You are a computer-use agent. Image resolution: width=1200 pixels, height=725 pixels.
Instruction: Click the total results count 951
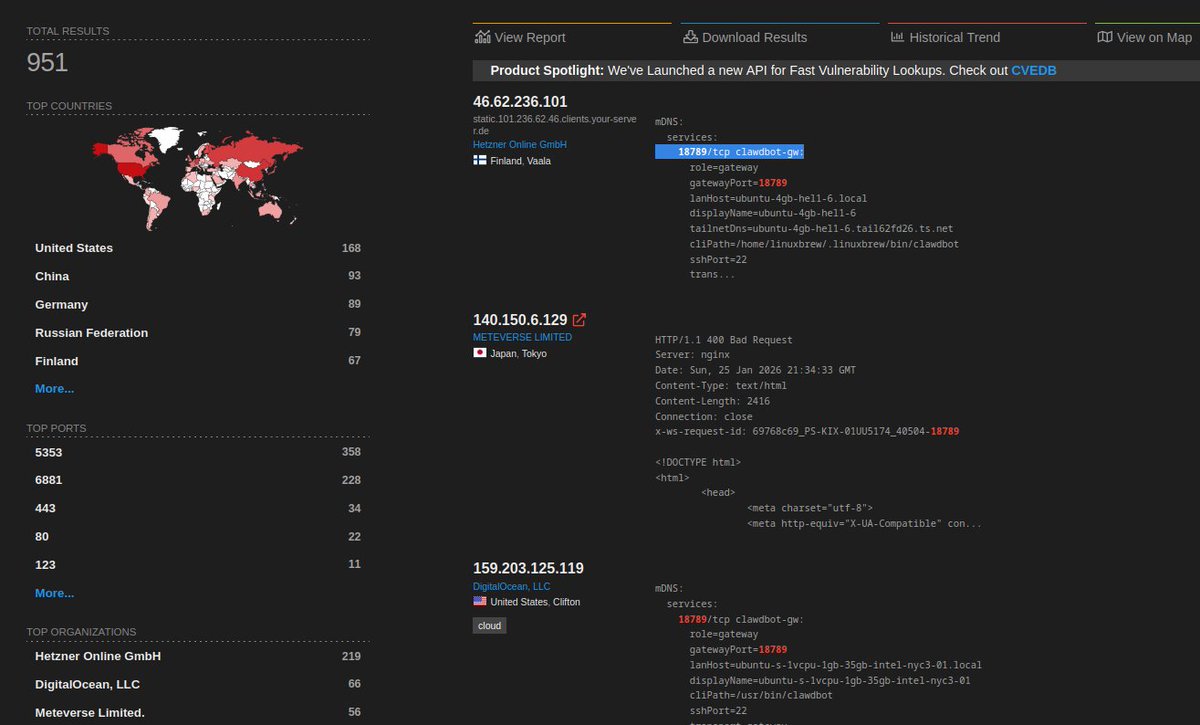47,63
